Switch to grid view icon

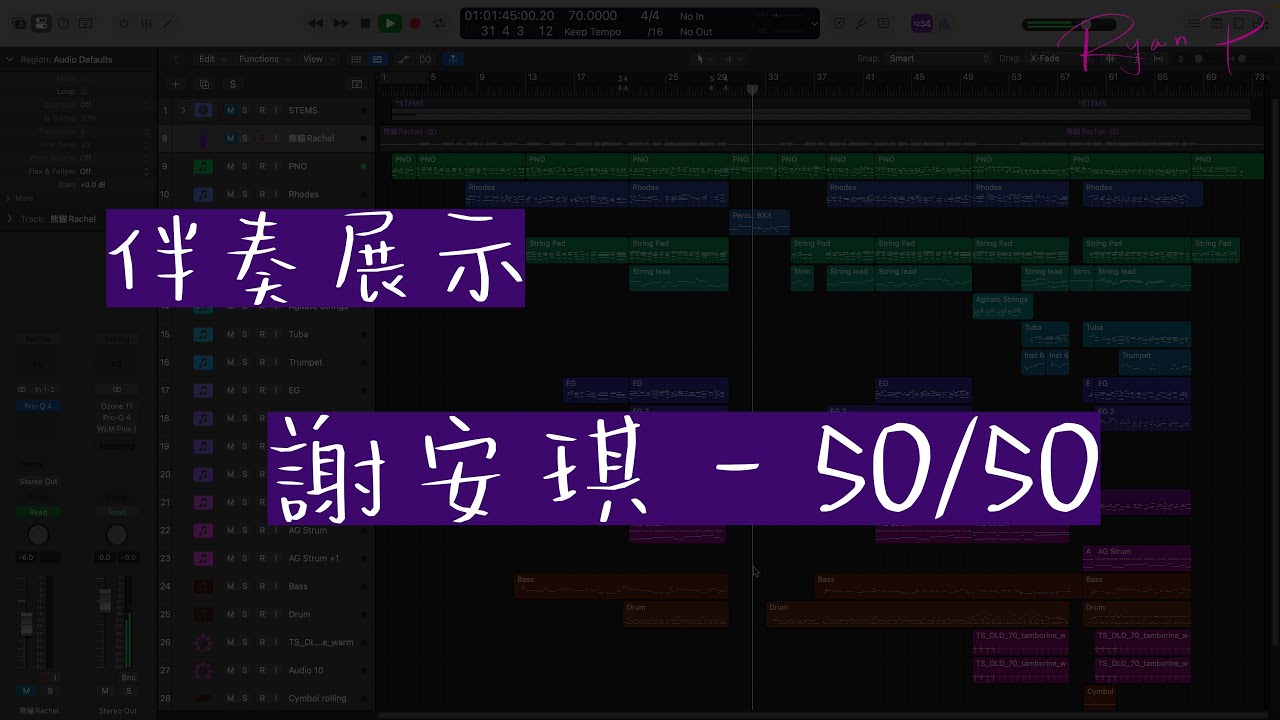tap(356, 59)
